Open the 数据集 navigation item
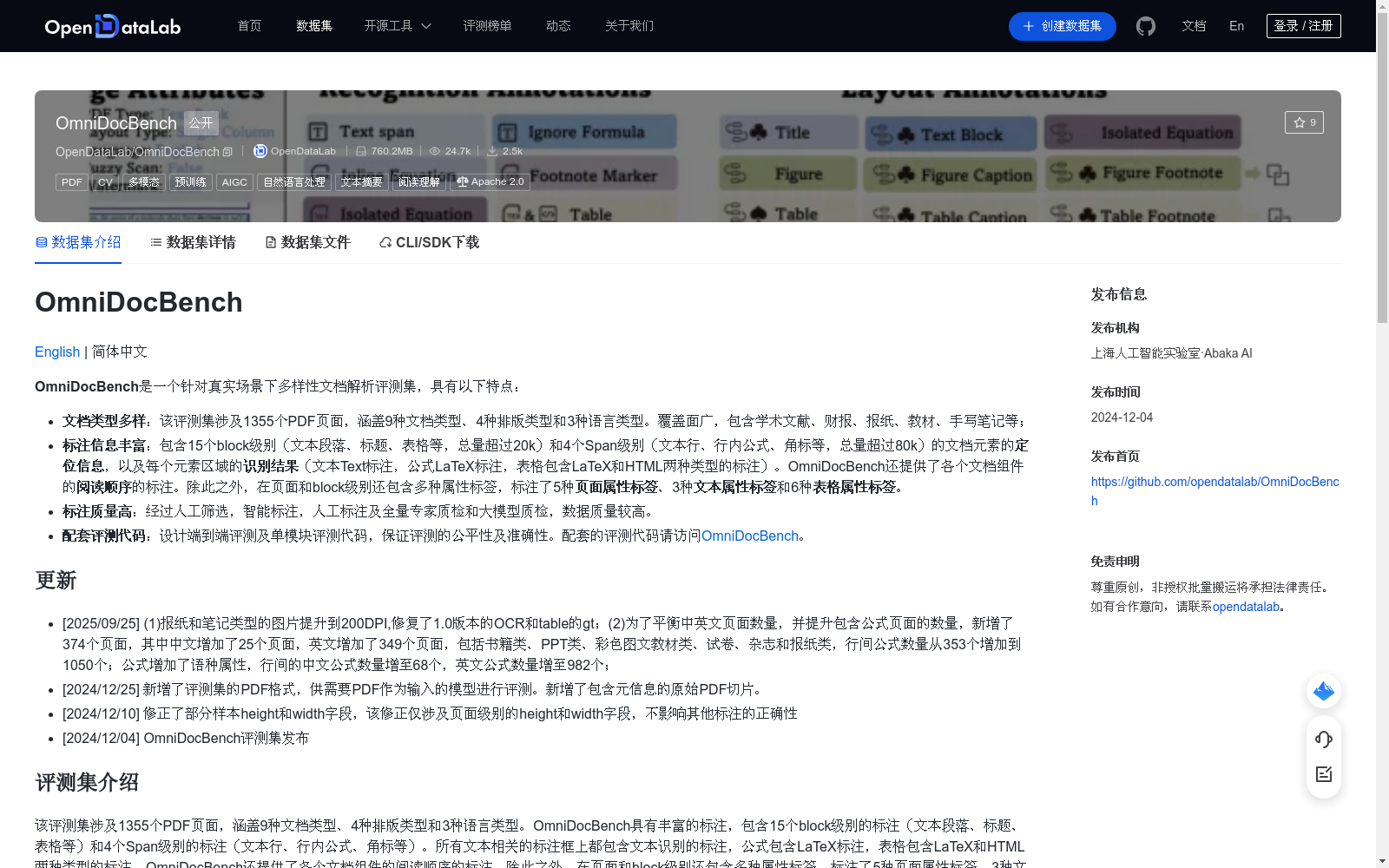1389x868 pixels. tap(313, 26)
